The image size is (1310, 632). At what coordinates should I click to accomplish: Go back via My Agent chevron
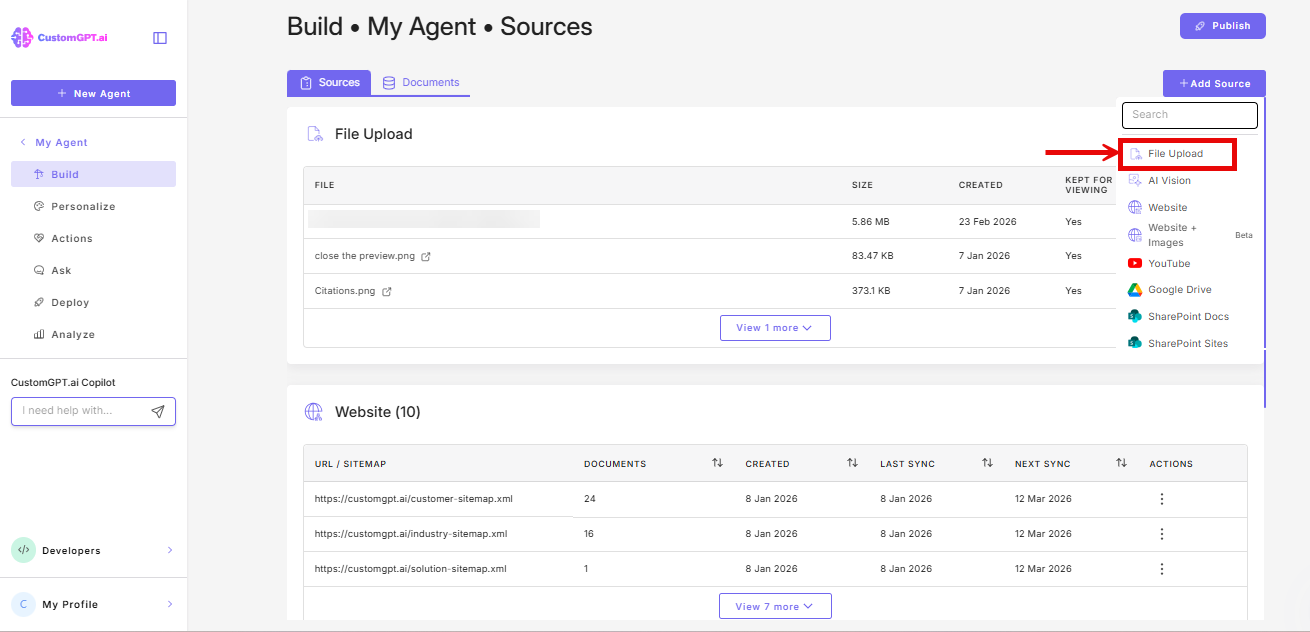click(23, 142)
